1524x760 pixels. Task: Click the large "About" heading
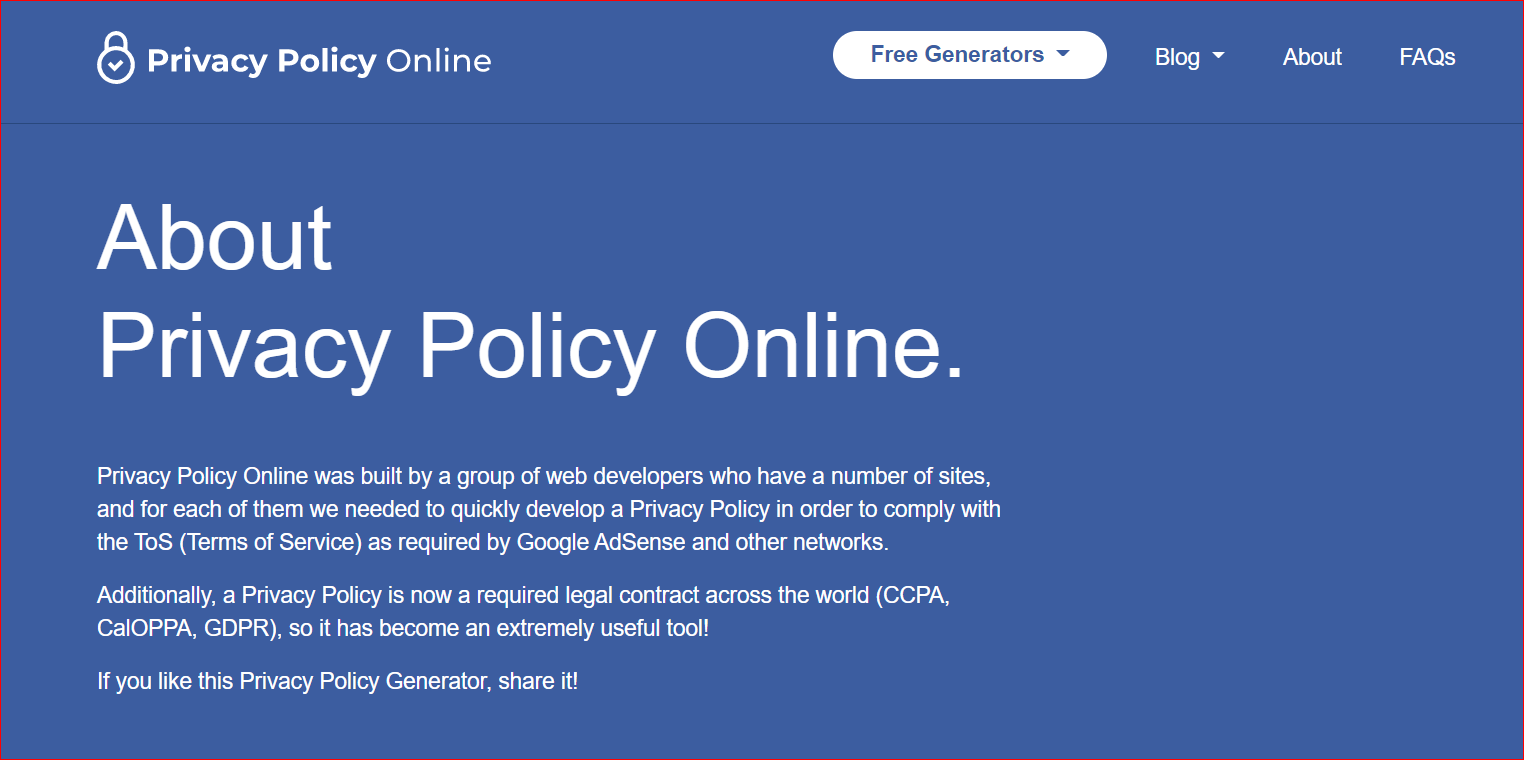214,237
